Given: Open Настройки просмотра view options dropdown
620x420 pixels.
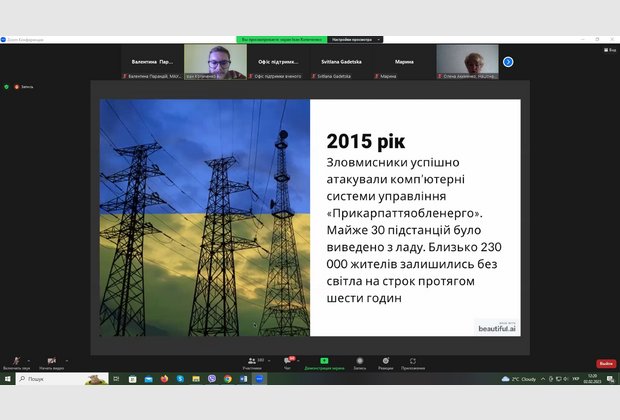Looking at the screenshot, I should pyautogui.click(x=353, y=39).
